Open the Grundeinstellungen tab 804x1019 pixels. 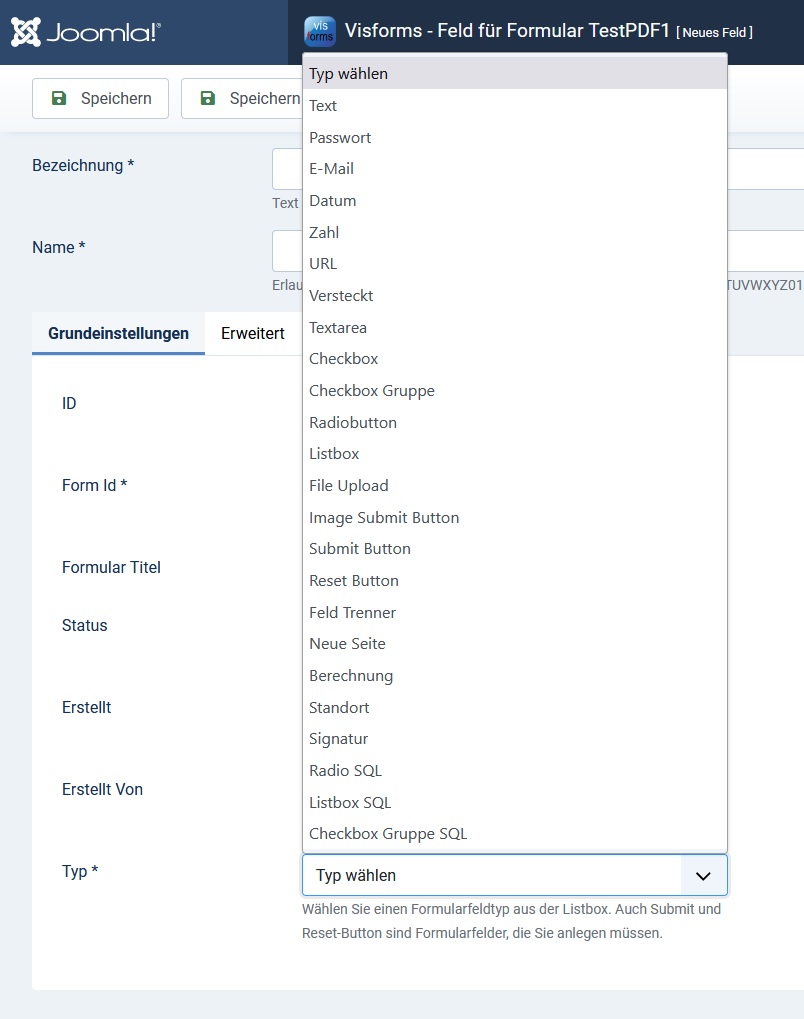[x=118, y=334]
